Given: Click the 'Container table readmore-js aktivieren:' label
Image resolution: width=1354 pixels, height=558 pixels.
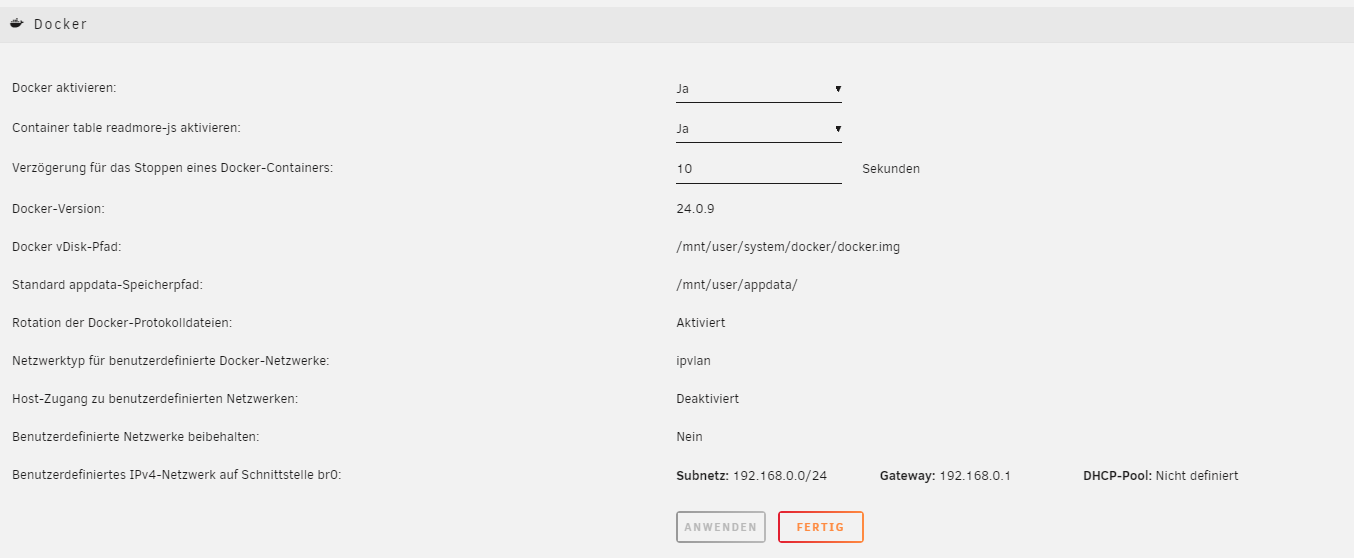Looking at the screenshot, I should (x=126, y=128).
